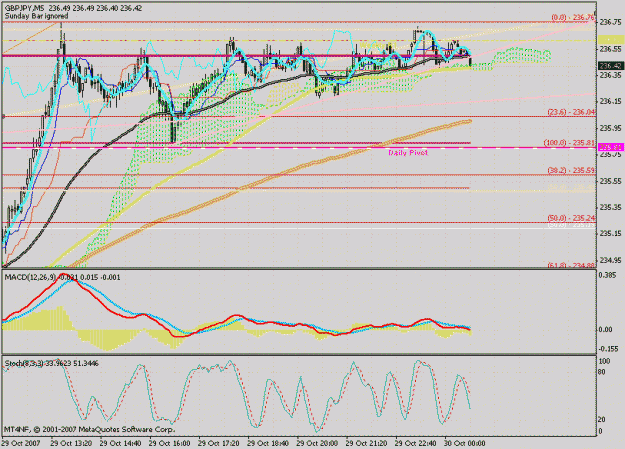The width and height of the screenshot is (625, 449).
Task: Click 80 on the Stochastic scale
Action: tap(603, 372)
